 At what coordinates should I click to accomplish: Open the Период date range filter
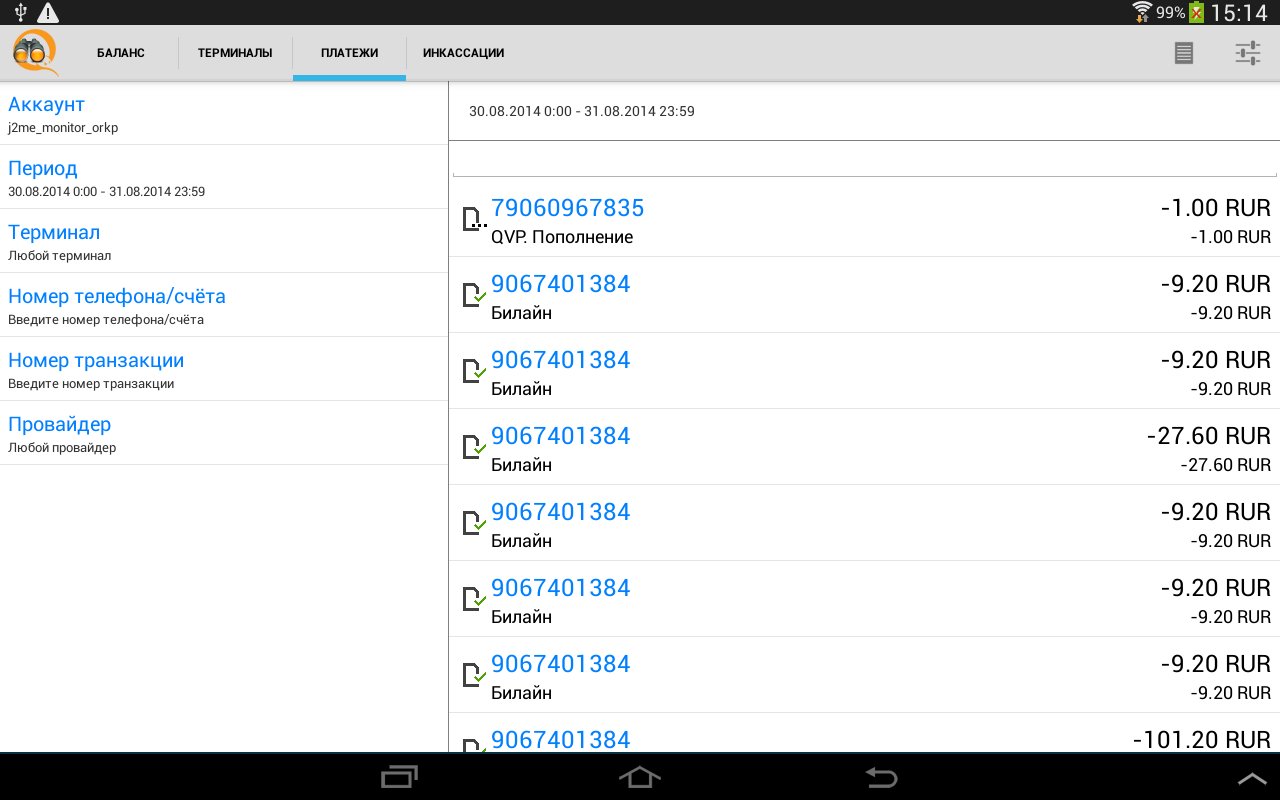[224, 177]
